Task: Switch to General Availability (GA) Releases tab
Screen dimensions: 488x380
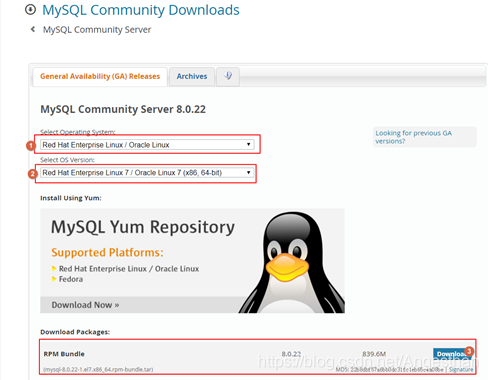Action: [100, 76]
